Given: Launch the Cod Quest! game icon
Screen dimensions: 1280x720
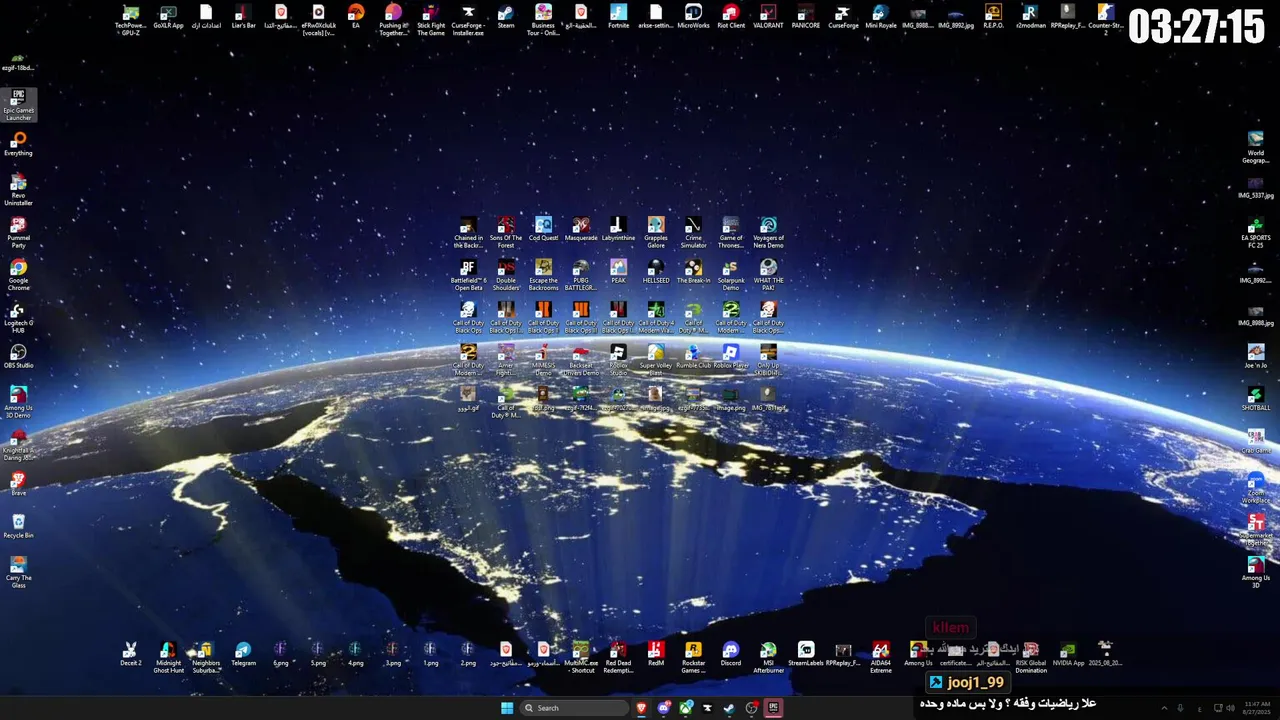Looking at the screenshot, I should (543, 229).
